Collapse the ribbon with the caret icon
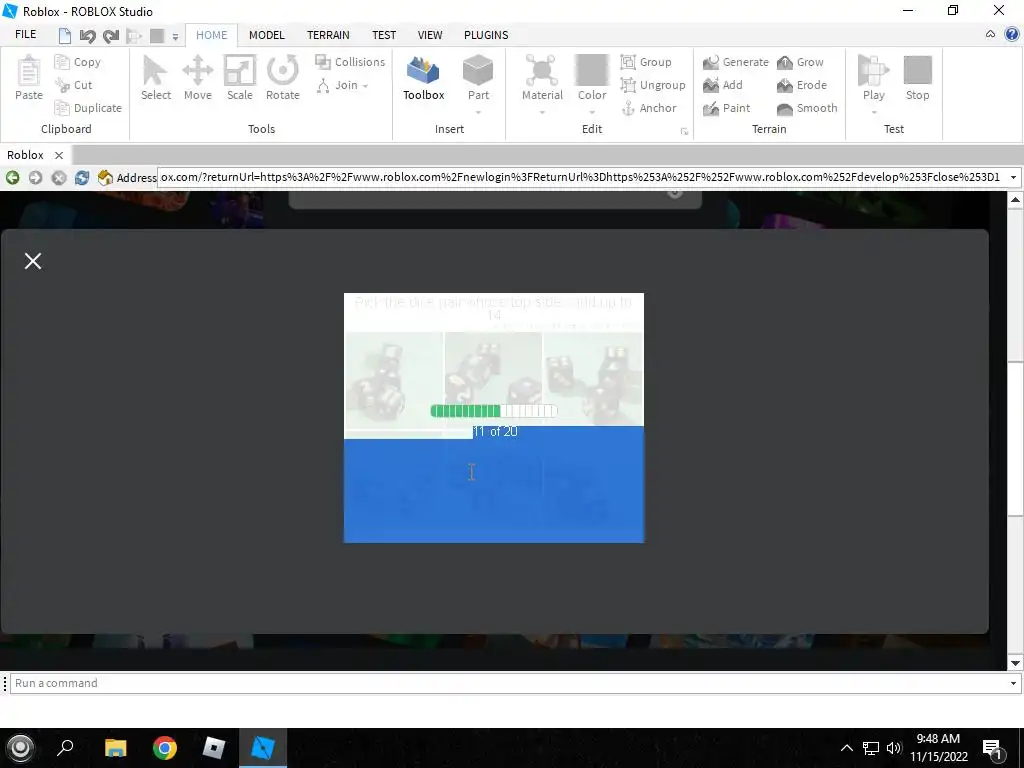Viewport: 1024px width, 768px height. (x=990, y=34)
